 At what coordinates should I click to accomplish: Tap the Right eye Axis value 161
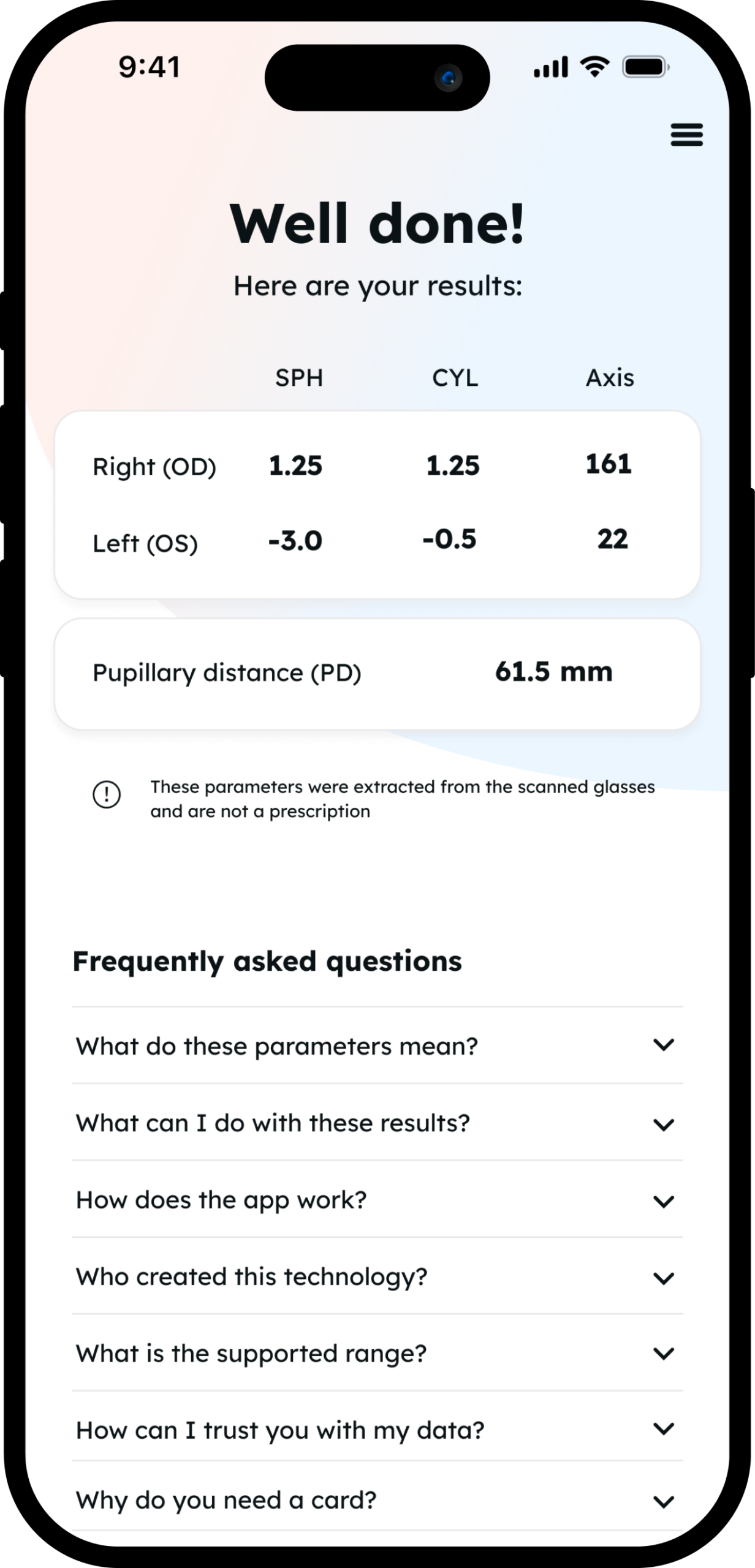point(609,464)
